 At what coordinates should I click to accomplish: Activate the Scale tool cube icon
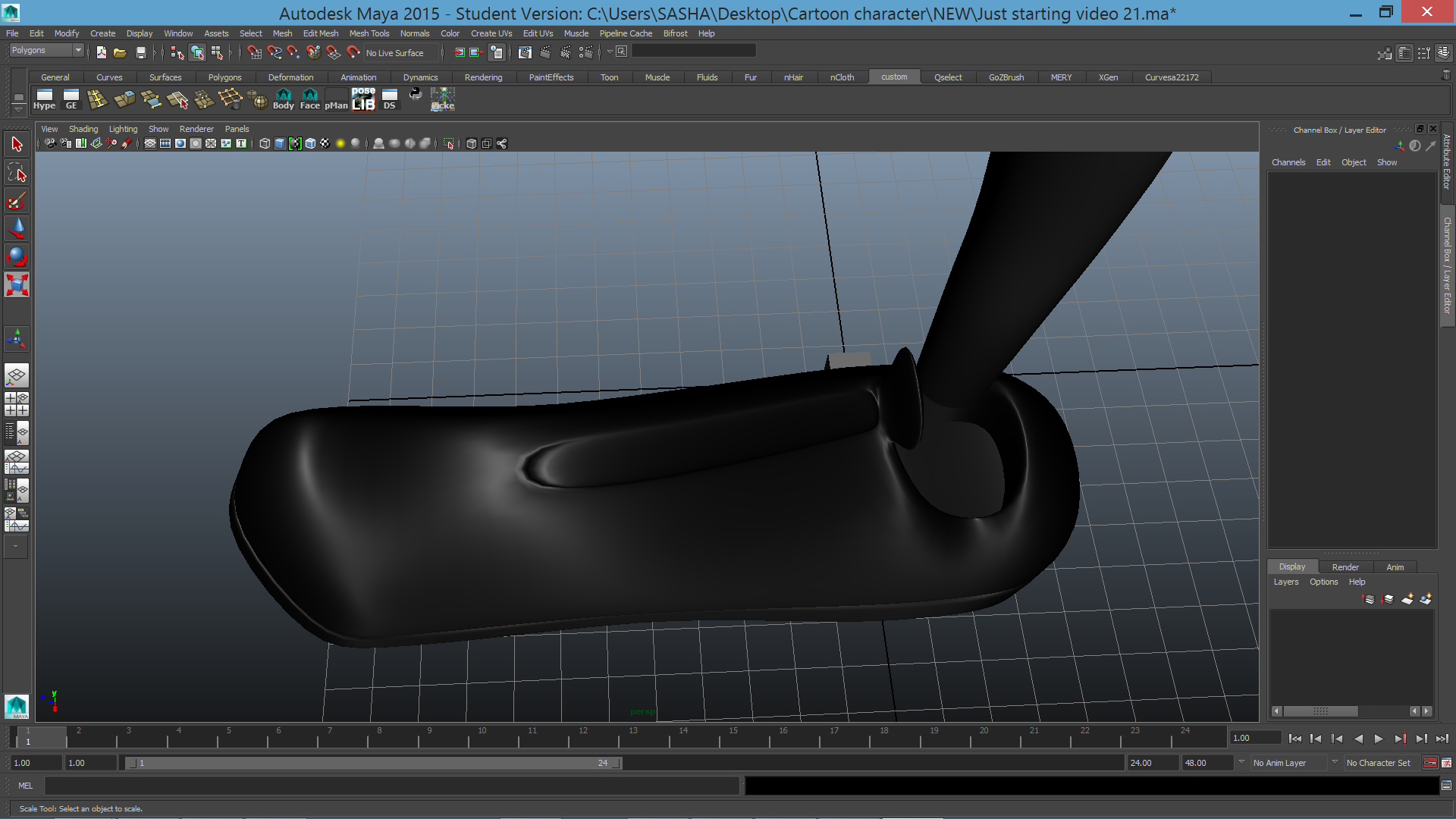click(x=17, y=285)
